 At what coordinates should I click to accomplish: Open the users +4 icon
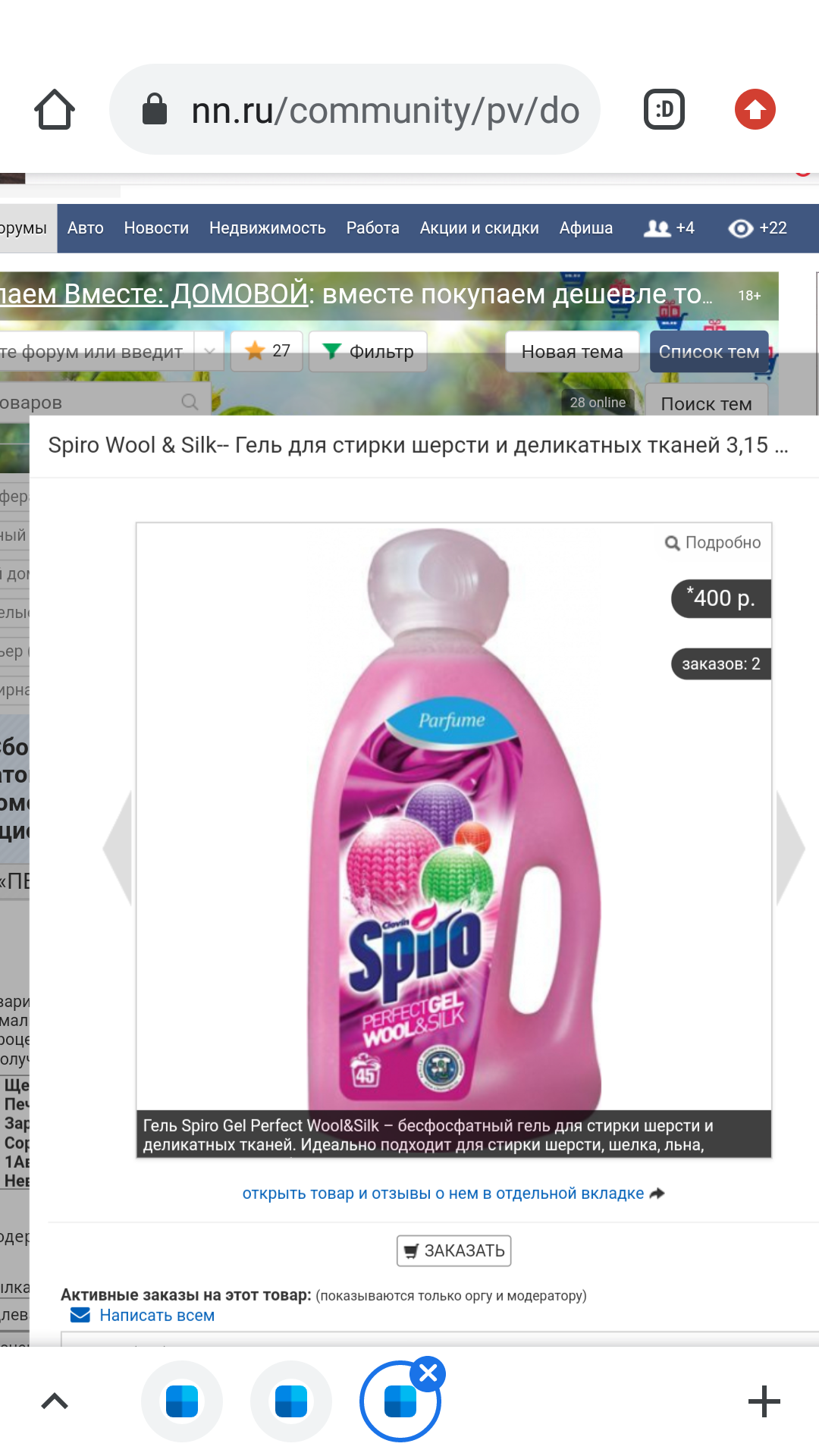click(x=669, y=228)
